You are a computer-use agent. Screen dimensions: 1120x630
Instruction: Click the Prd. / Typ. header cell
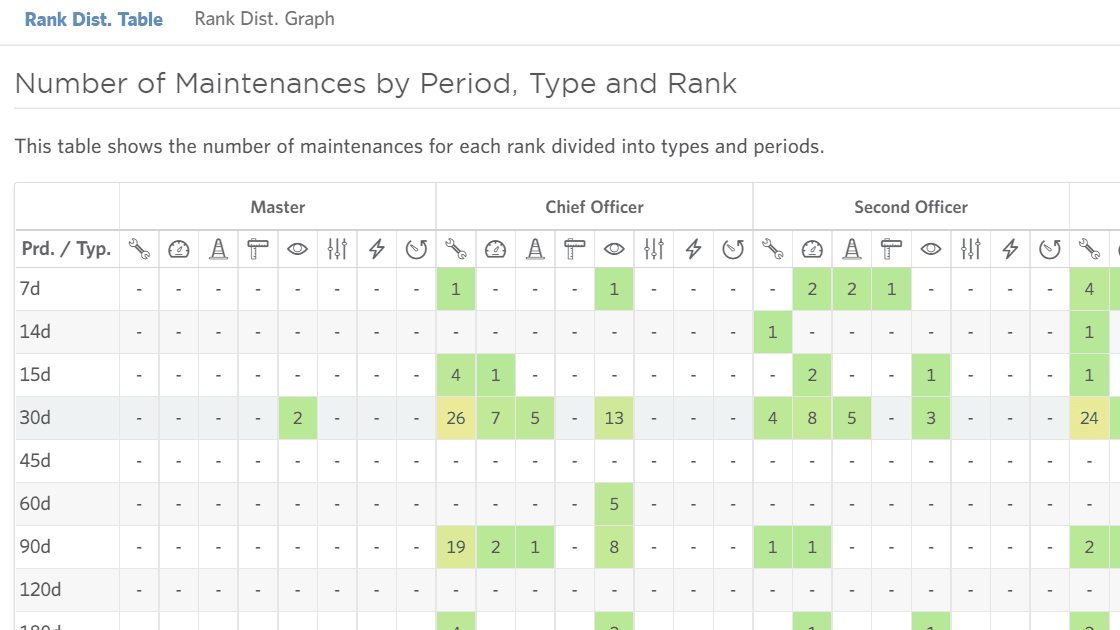64,249
